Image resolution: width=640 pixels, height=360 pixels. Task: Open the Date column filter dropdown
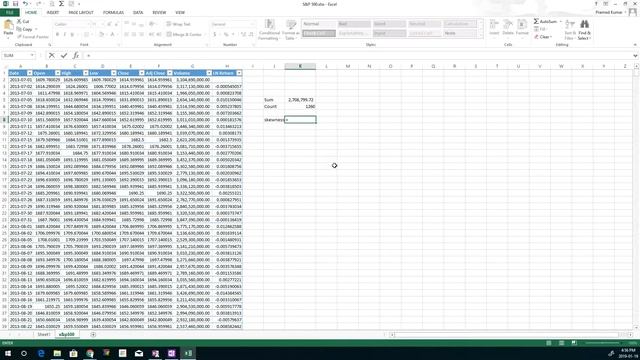29,73
